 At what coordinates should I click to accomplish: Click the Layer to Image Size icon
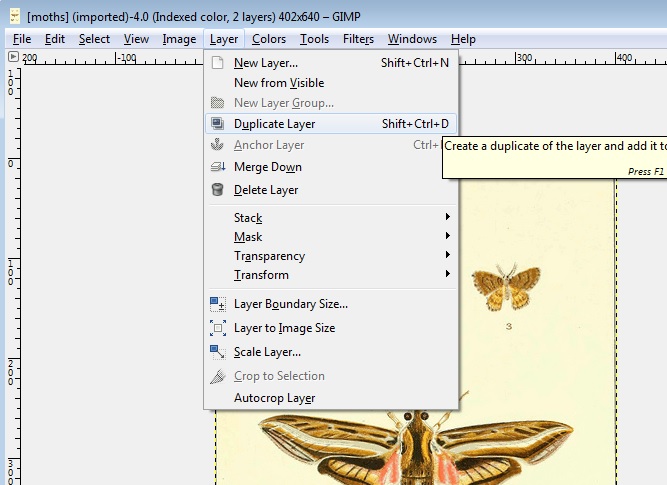[x=218, y=328]
